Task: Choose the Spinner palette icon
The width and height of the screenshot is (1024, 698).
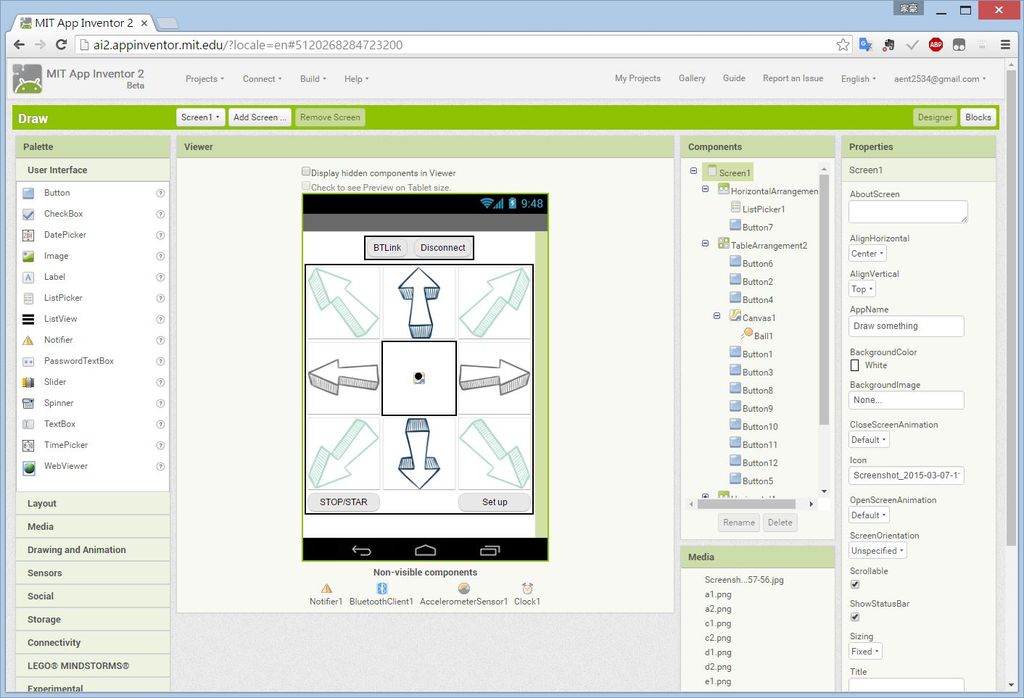Action: pos(28,404)
